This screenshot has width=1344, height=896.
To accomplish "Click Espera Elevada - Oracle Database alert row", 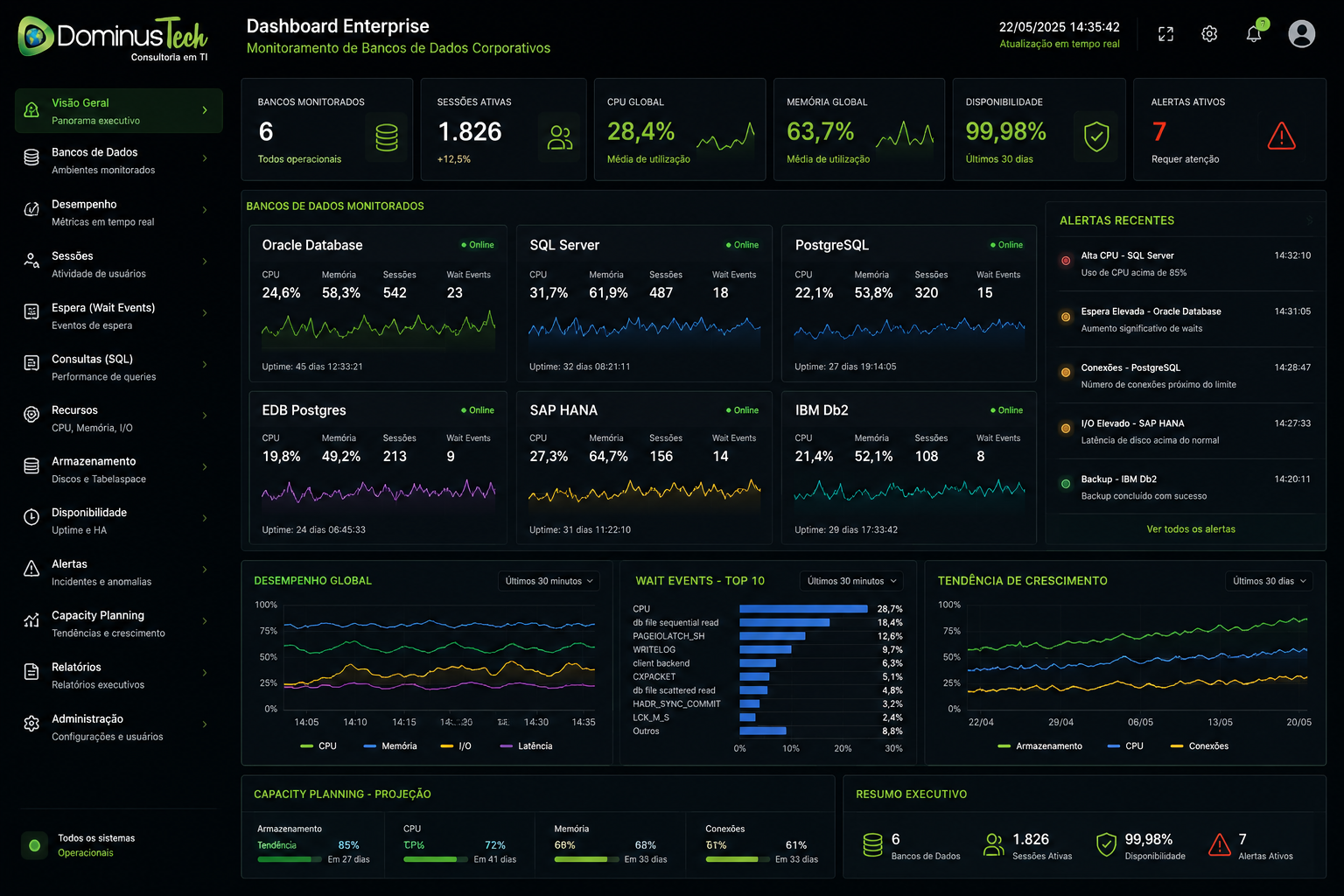I will (1187, 319).
